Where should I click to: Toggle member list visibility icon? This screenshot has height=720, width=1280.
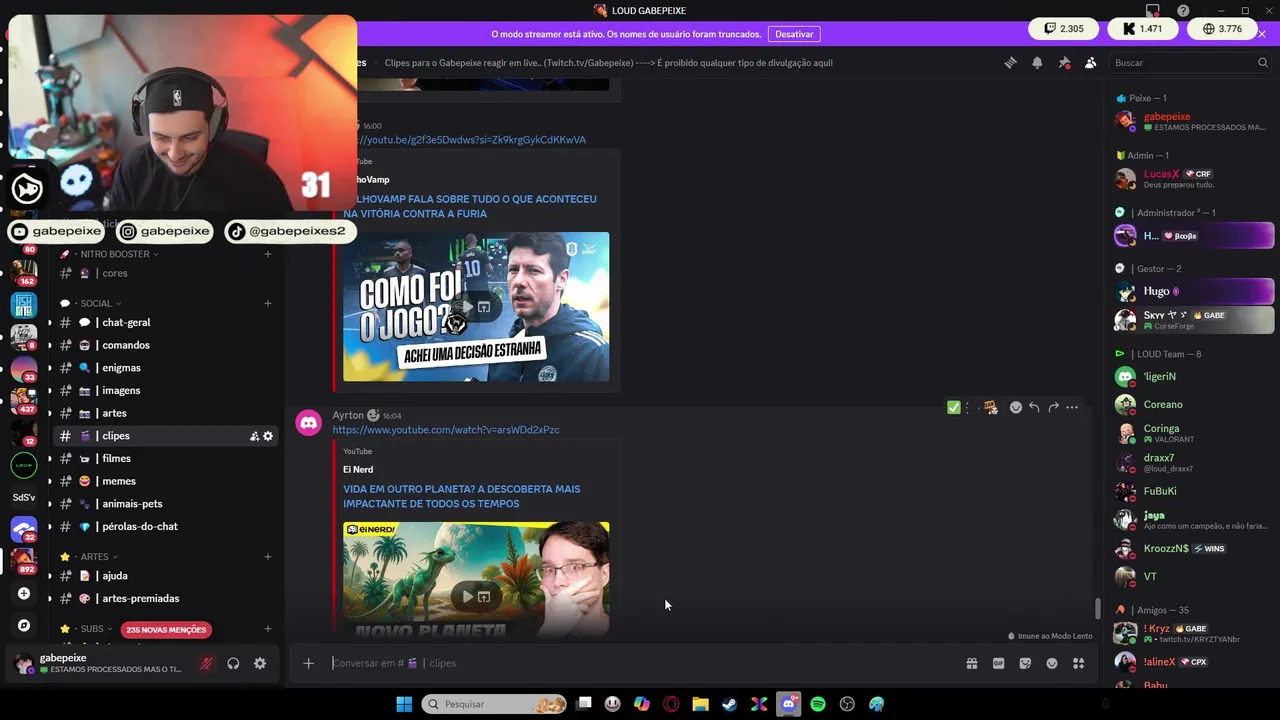[1091, 62]
